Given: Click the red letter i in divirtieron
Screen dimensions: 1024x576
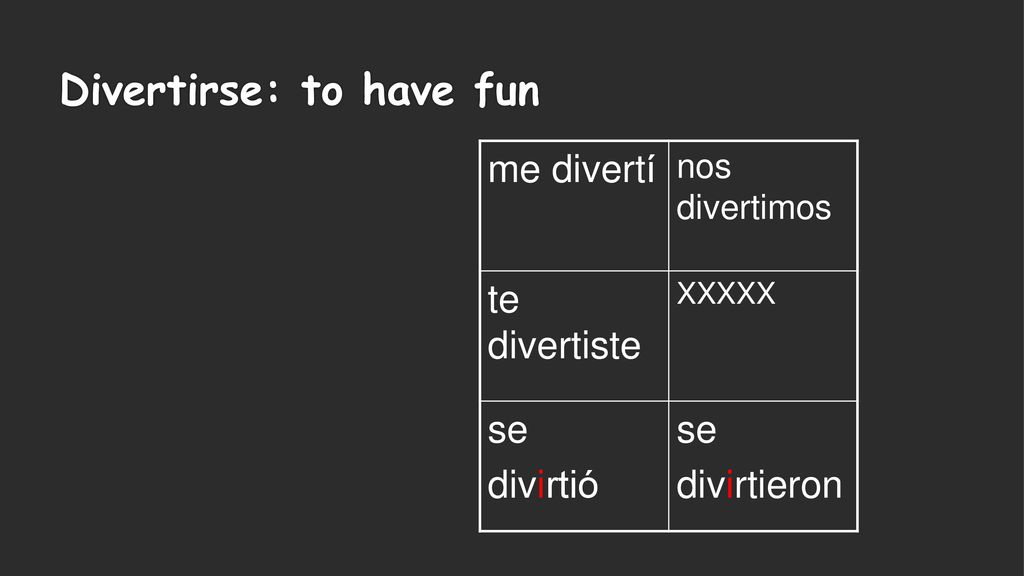Looking at the screenshot, I should 729,485.
